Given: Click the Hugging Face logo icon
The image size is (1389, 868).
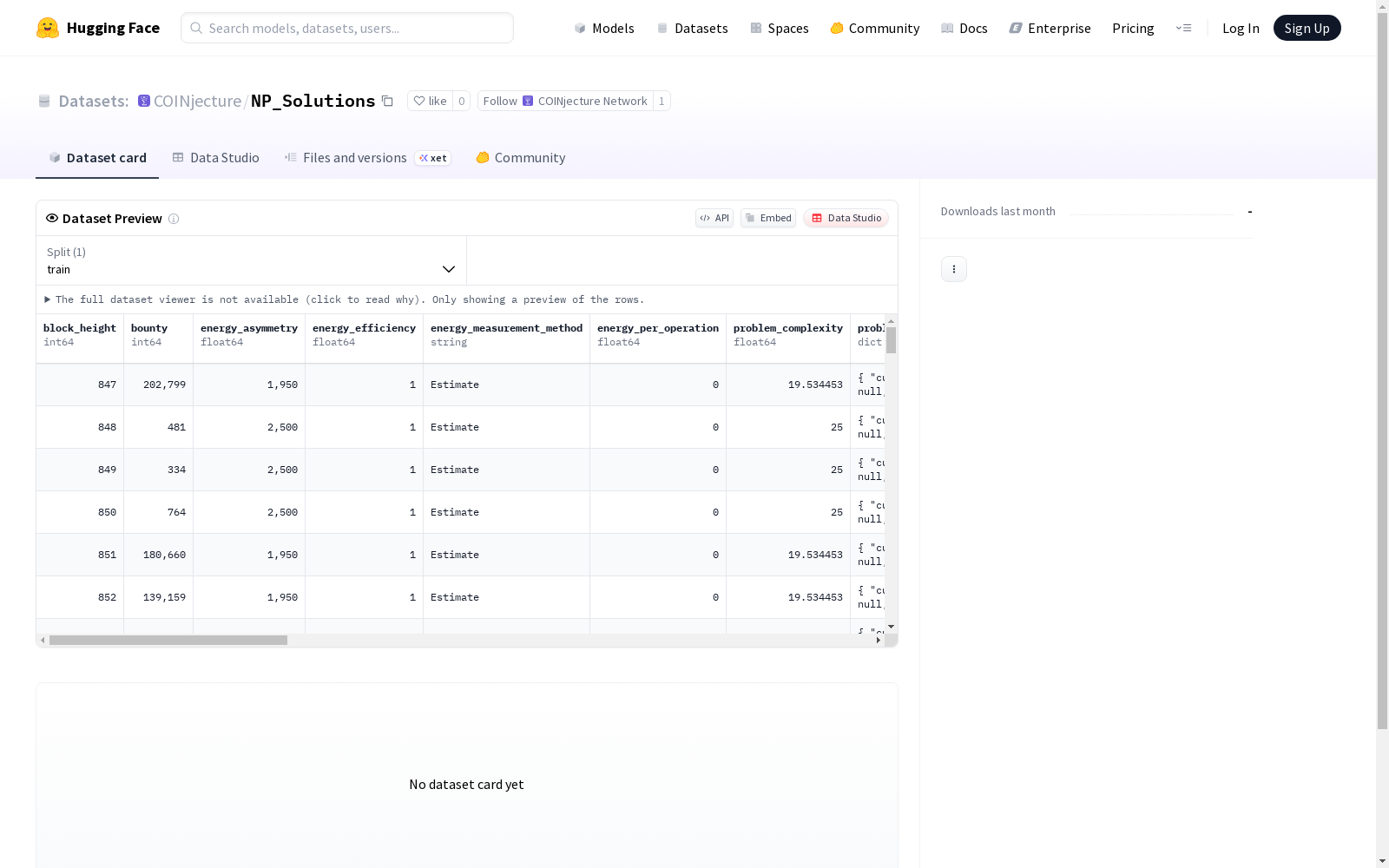Looking at the screenshot, I should coord(48,28).
